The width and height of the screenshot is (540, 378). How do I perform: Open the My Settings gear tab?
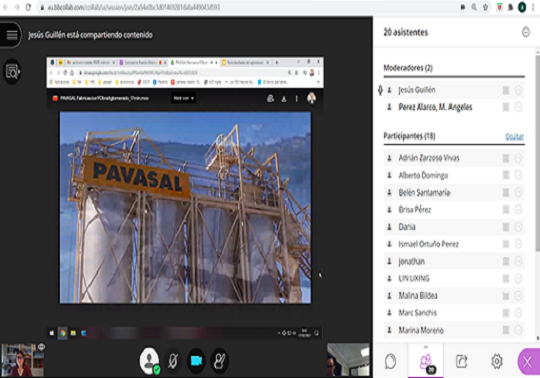[497, 361]
